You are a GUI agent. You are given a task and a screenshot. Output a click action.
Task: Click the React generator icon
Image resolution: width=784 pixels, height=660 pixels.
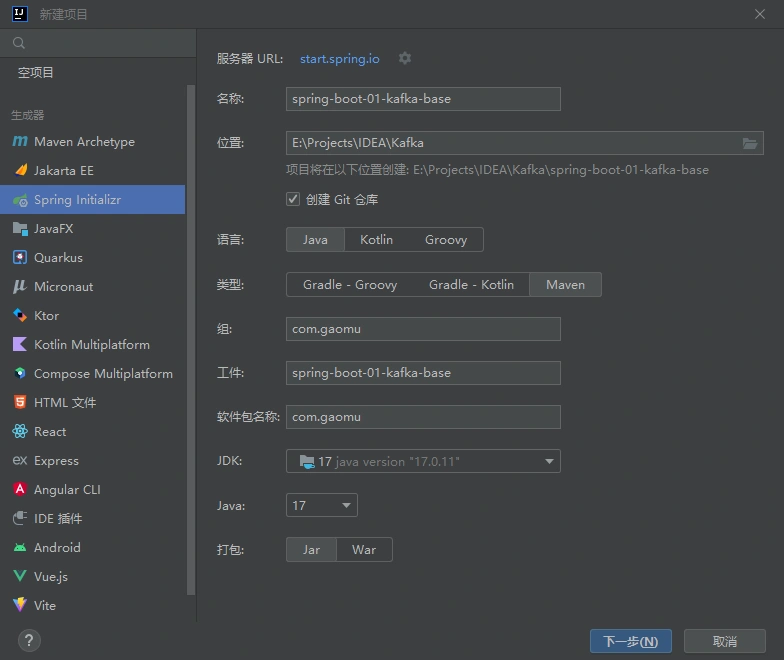[x=19, y=432]
